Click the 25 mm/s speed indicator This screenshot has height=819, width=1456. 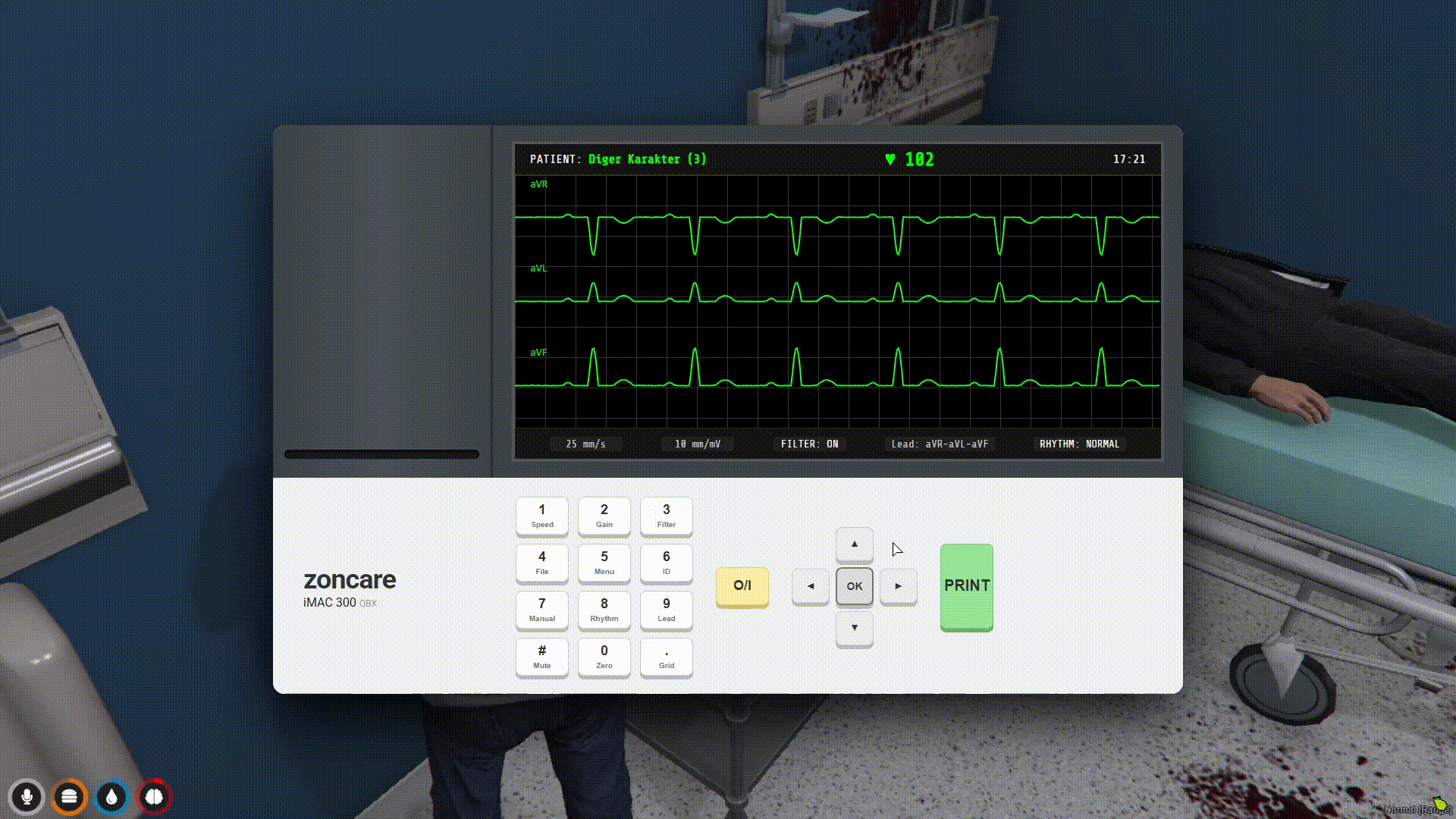tap(585, 444)
